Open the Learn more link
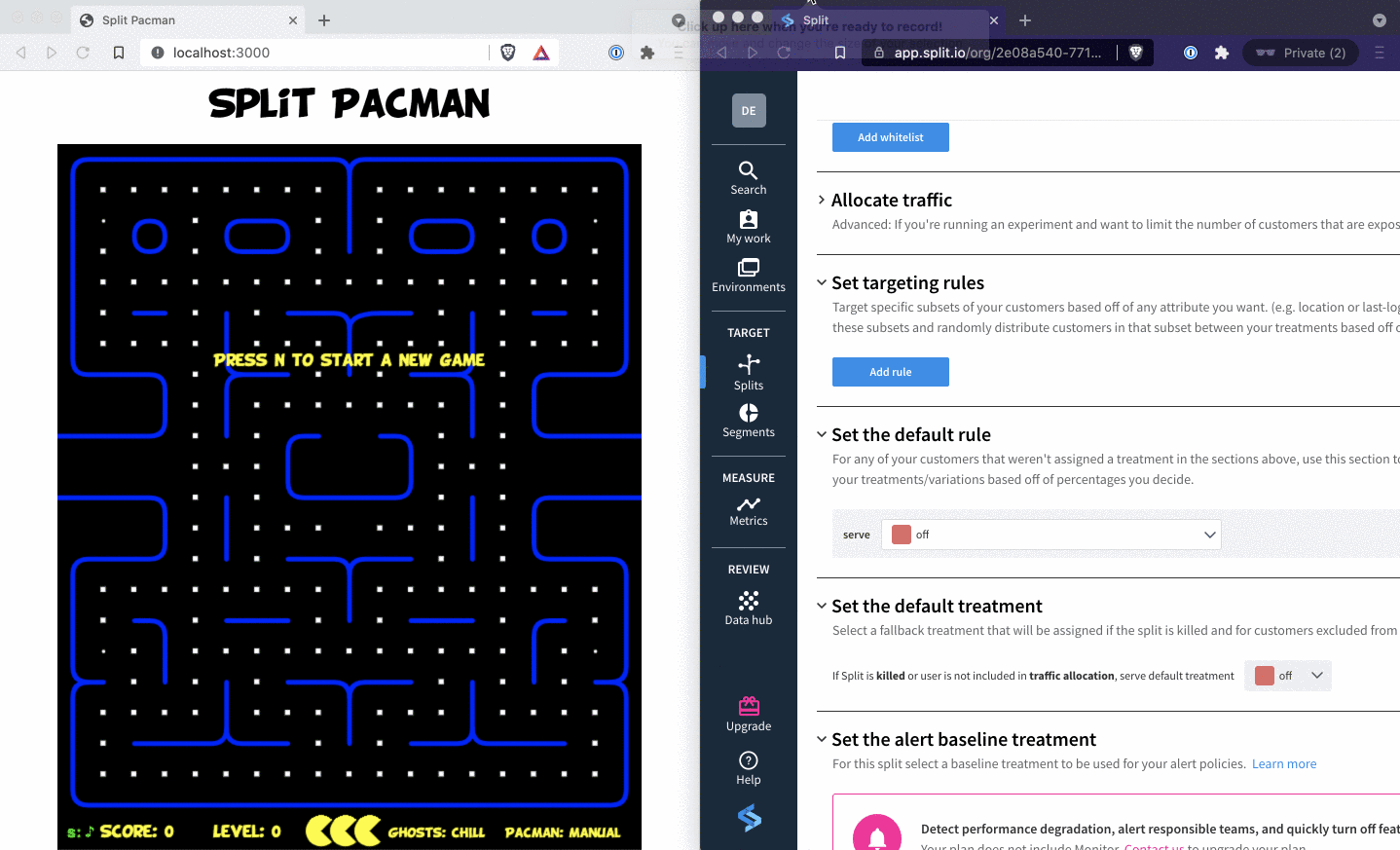This screenshot has height=850, width=1400. coord(1284,764)
